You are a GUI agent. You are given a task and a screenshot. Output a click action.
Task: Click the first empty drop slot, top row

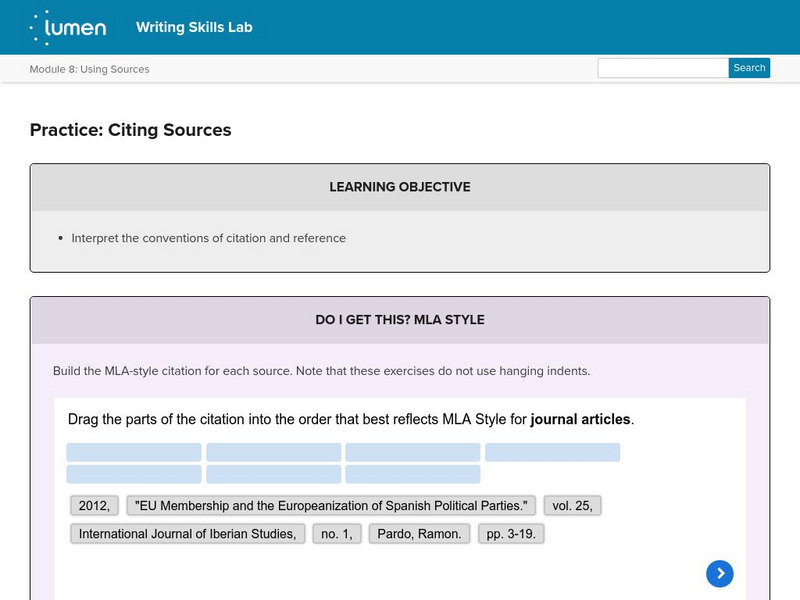[x=134, y=453]
